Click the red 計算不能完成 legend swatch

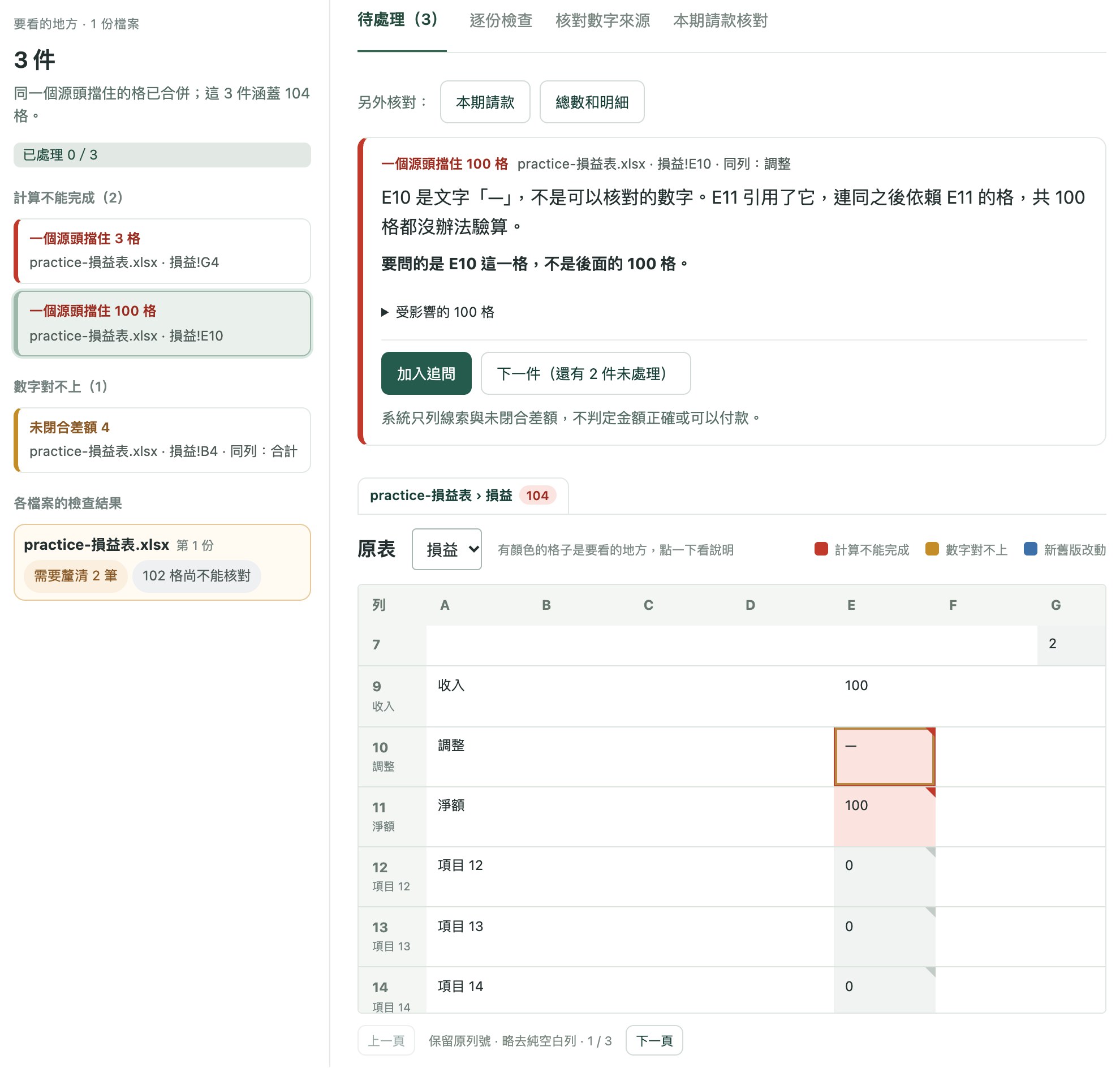821,549
